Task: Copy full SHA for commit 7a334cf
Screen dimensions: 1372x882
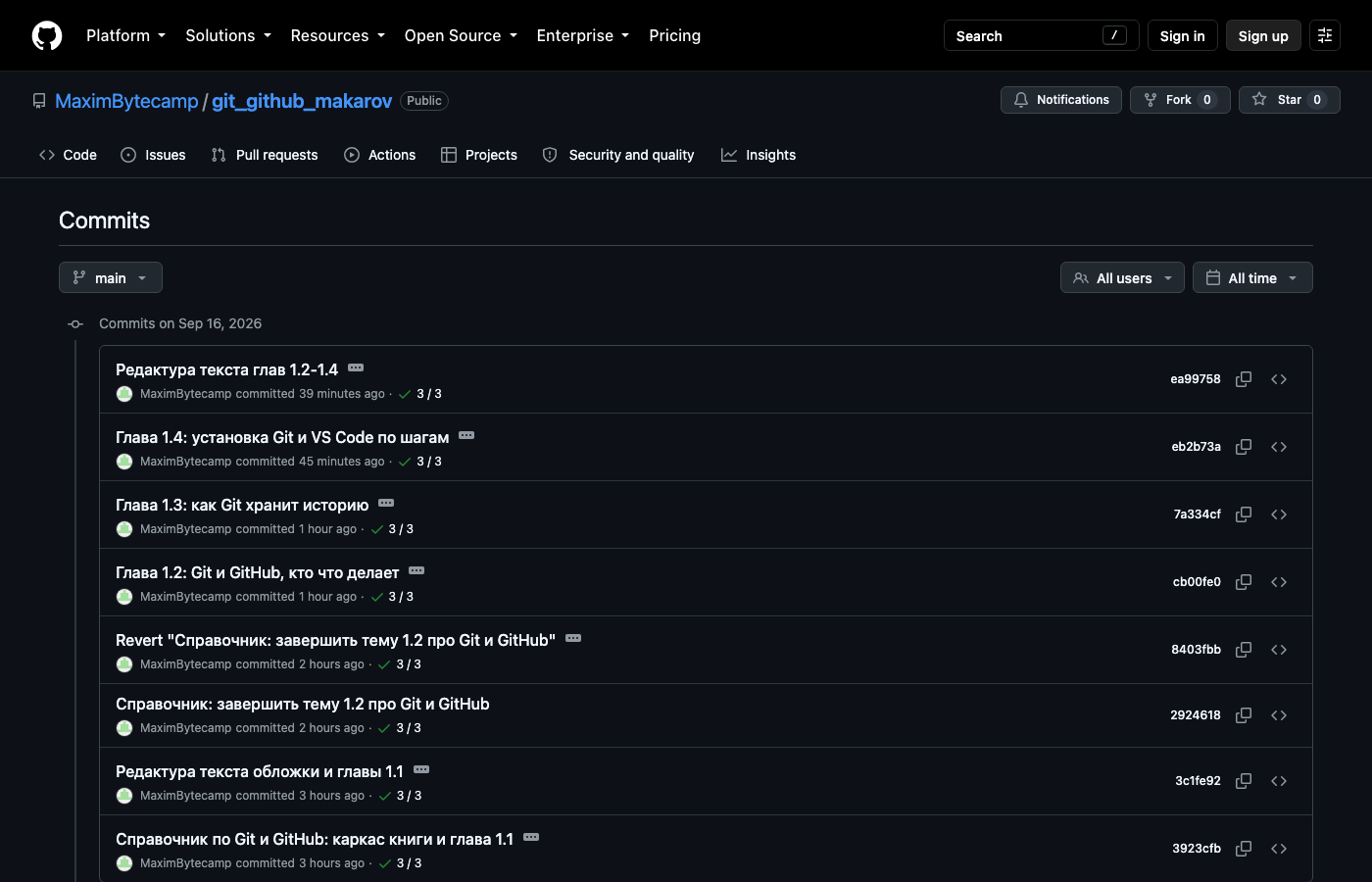Action: (x=1244, y=514)
